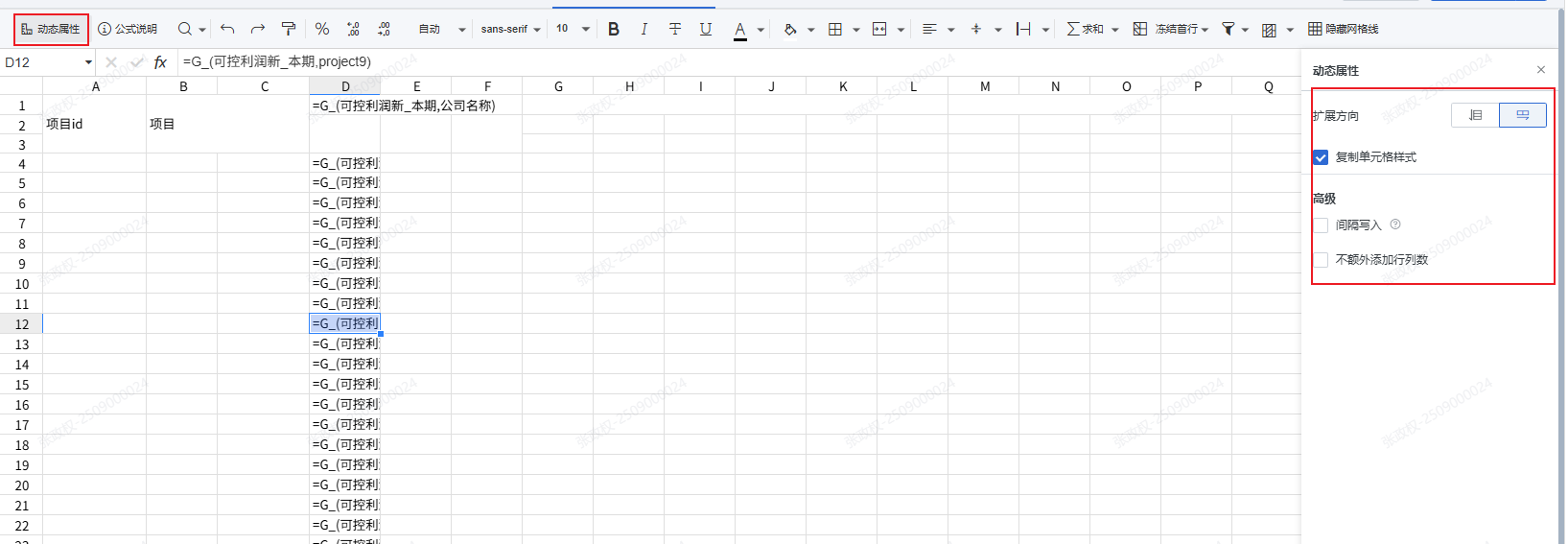Click the 隐藏网格线 button
Image resolution: width=1568 pixels, height=544 pixels.
click(1343, 29)
